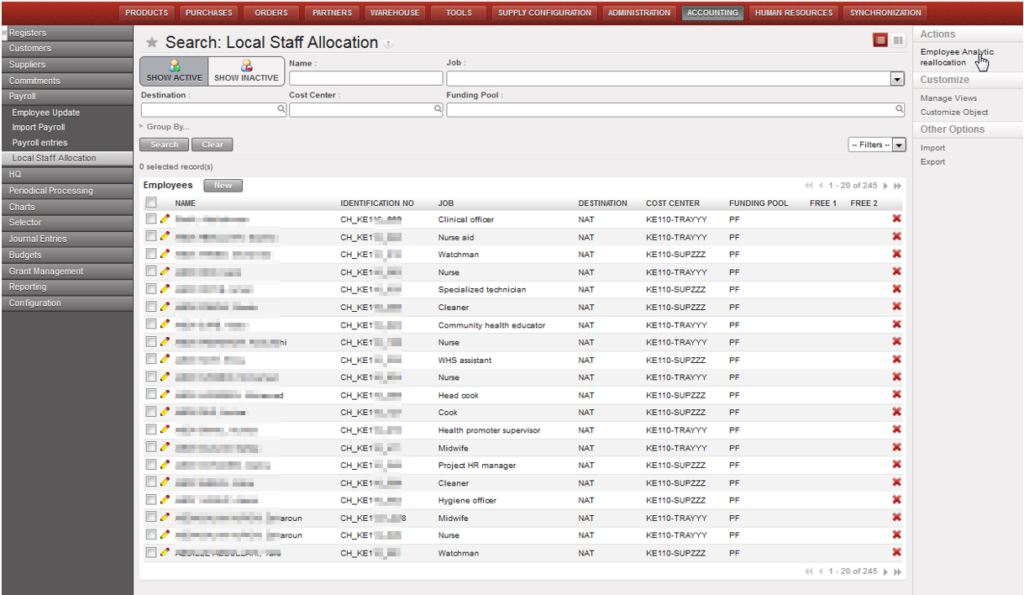Jump to last page of employee records

pos(898,186)
